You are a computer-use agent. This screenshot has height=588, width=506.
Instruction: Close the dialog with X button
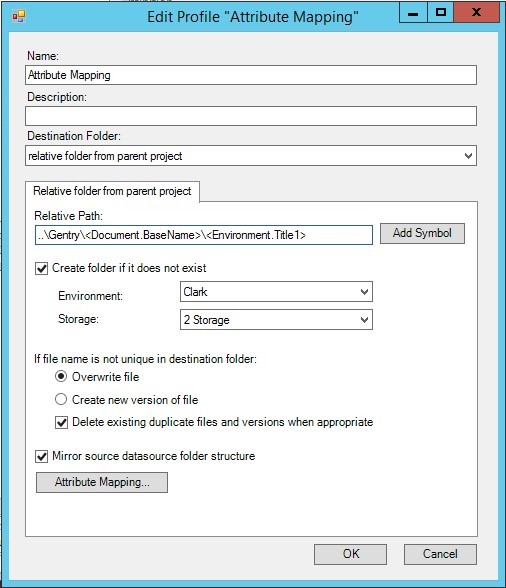[x=476, y=13]
